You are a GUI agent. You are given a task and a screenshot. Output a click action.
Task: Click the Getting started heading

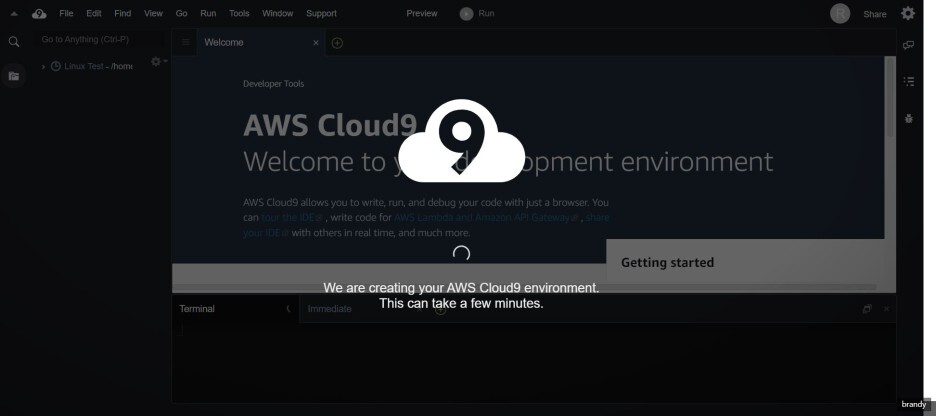click(x=667, y=263)
